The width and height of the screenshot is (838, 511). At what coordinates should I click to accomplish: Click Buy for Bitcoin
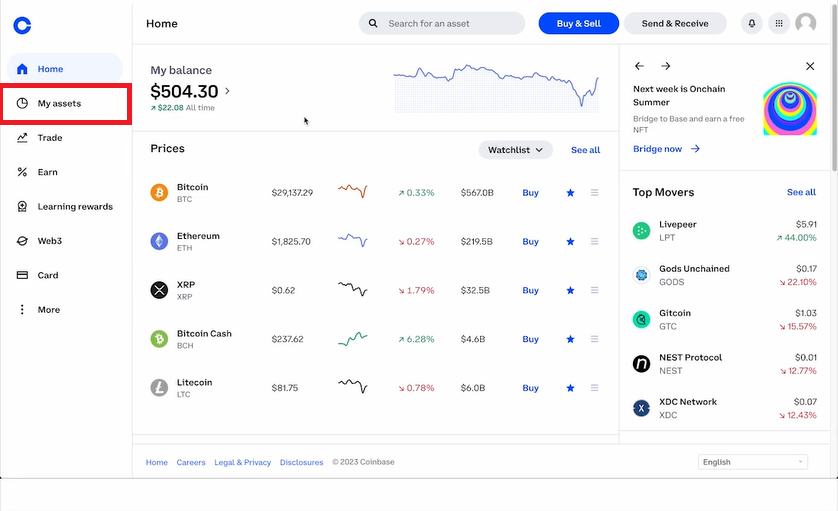pyautogui.click(x=530, y=192)
